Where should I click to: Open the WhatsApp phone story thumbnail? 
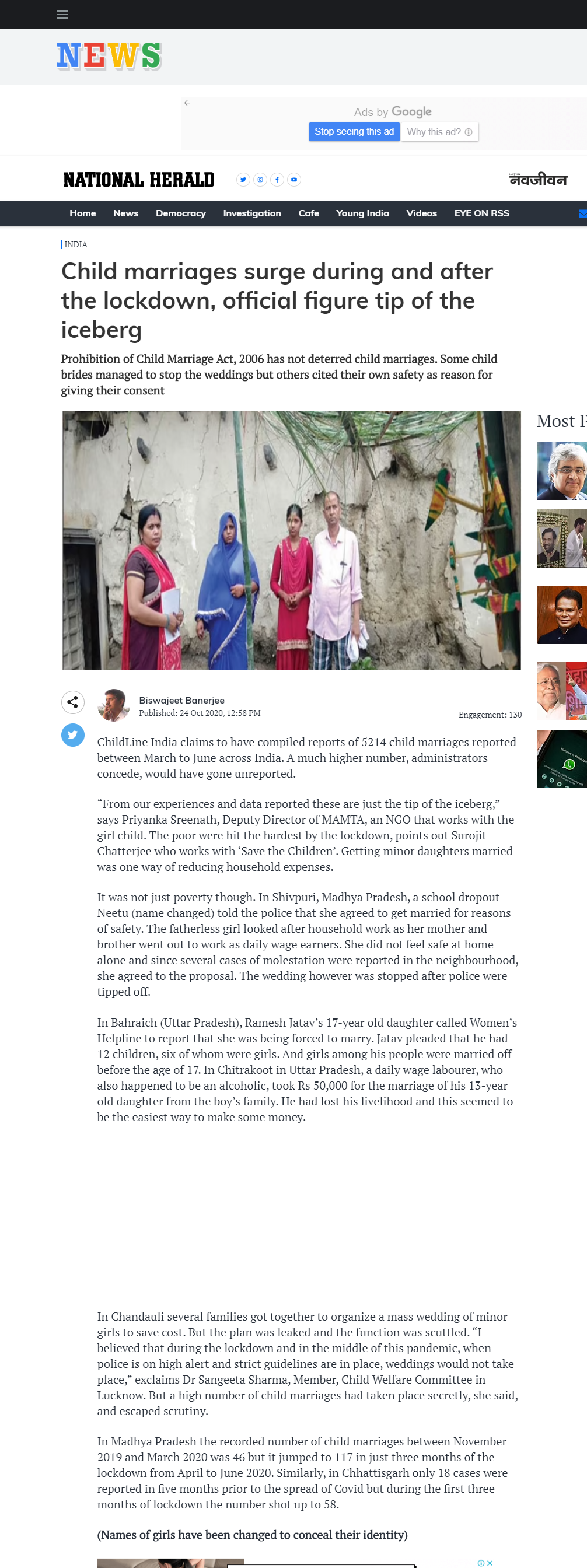(561, 759)
